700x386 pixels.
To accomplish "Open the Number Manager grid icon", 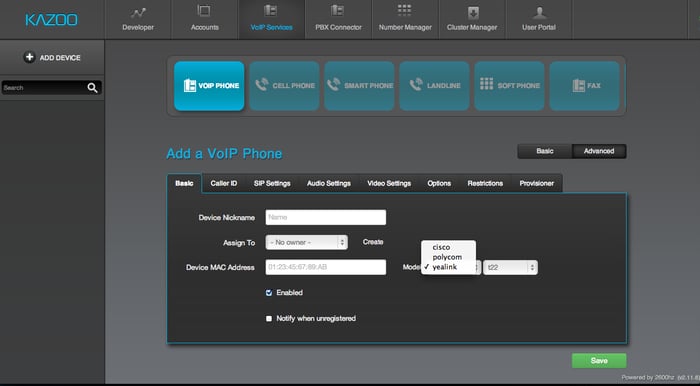I will pos(404,11).
